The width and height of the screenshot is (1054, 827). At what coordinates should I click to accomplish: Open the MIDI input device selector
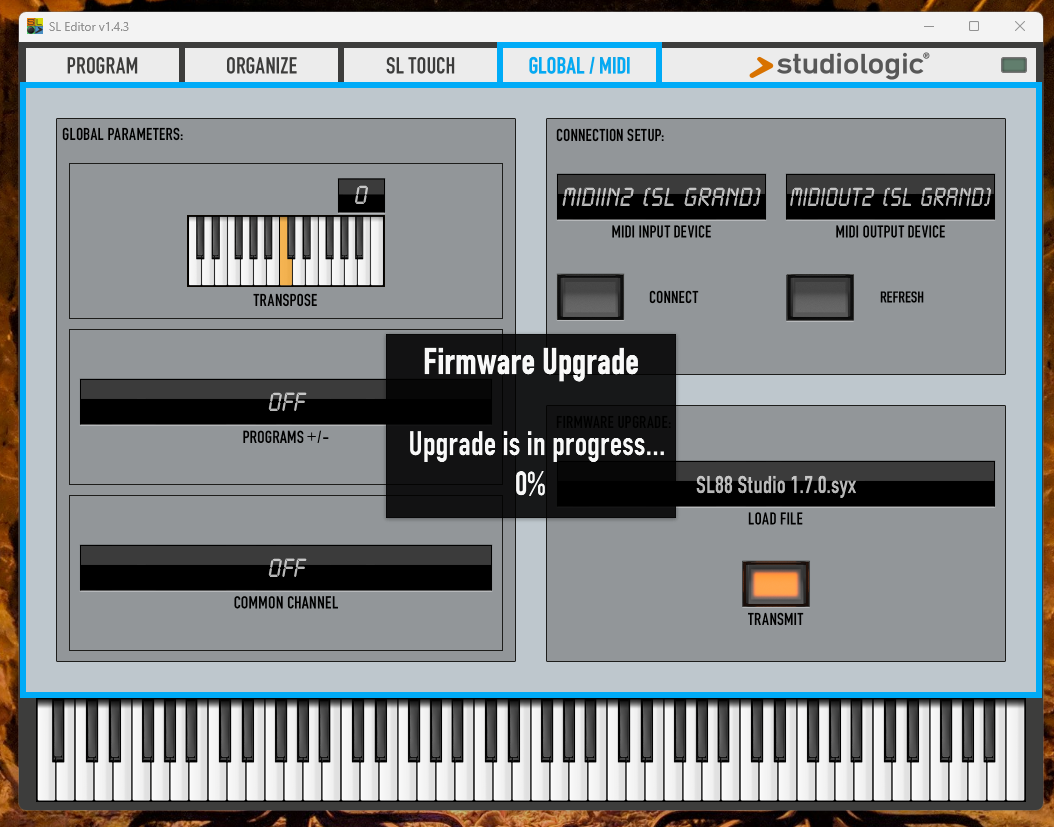pyautogui.click(x=661, y=197)
